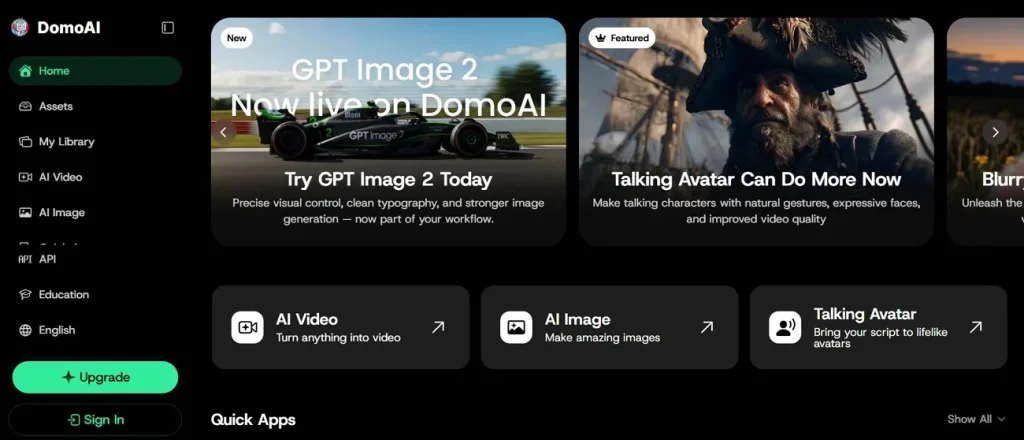Open the Talking Avatar pirate banner

(x=756, y=131)
